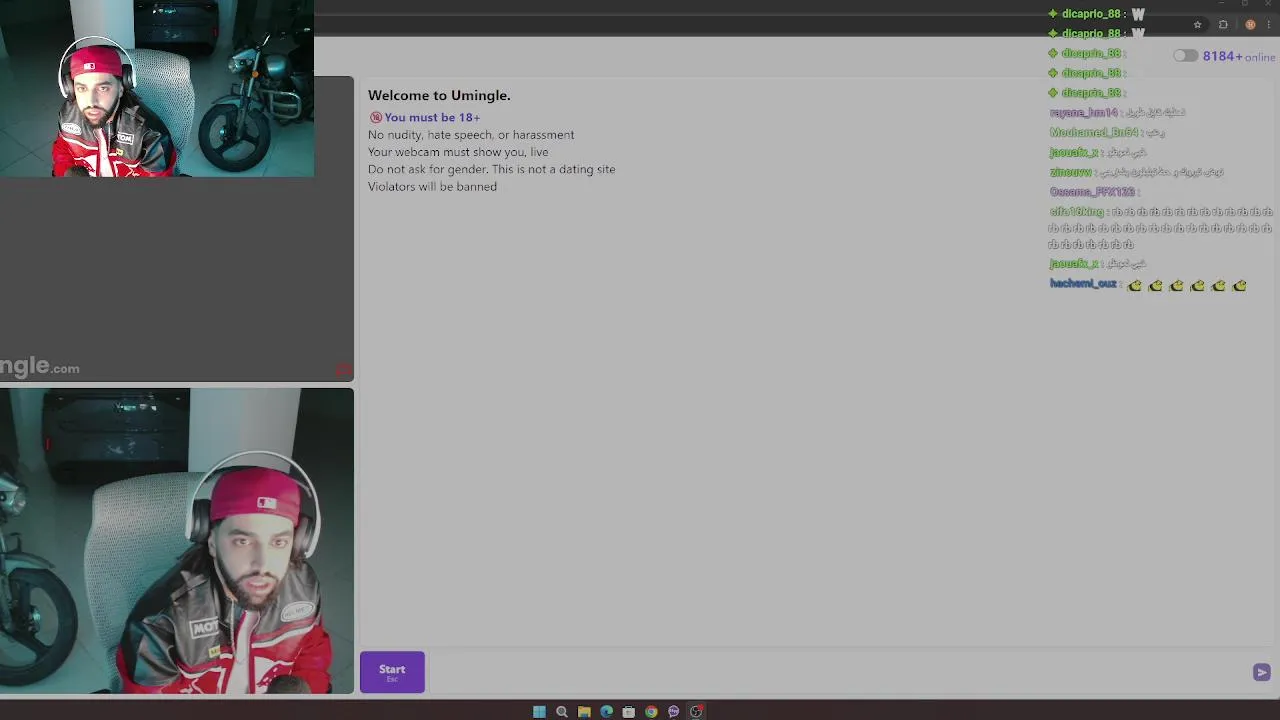The image size is (1280, 720).
Task: Open Windows taskbar Search
Action: [x=562, y=712]
